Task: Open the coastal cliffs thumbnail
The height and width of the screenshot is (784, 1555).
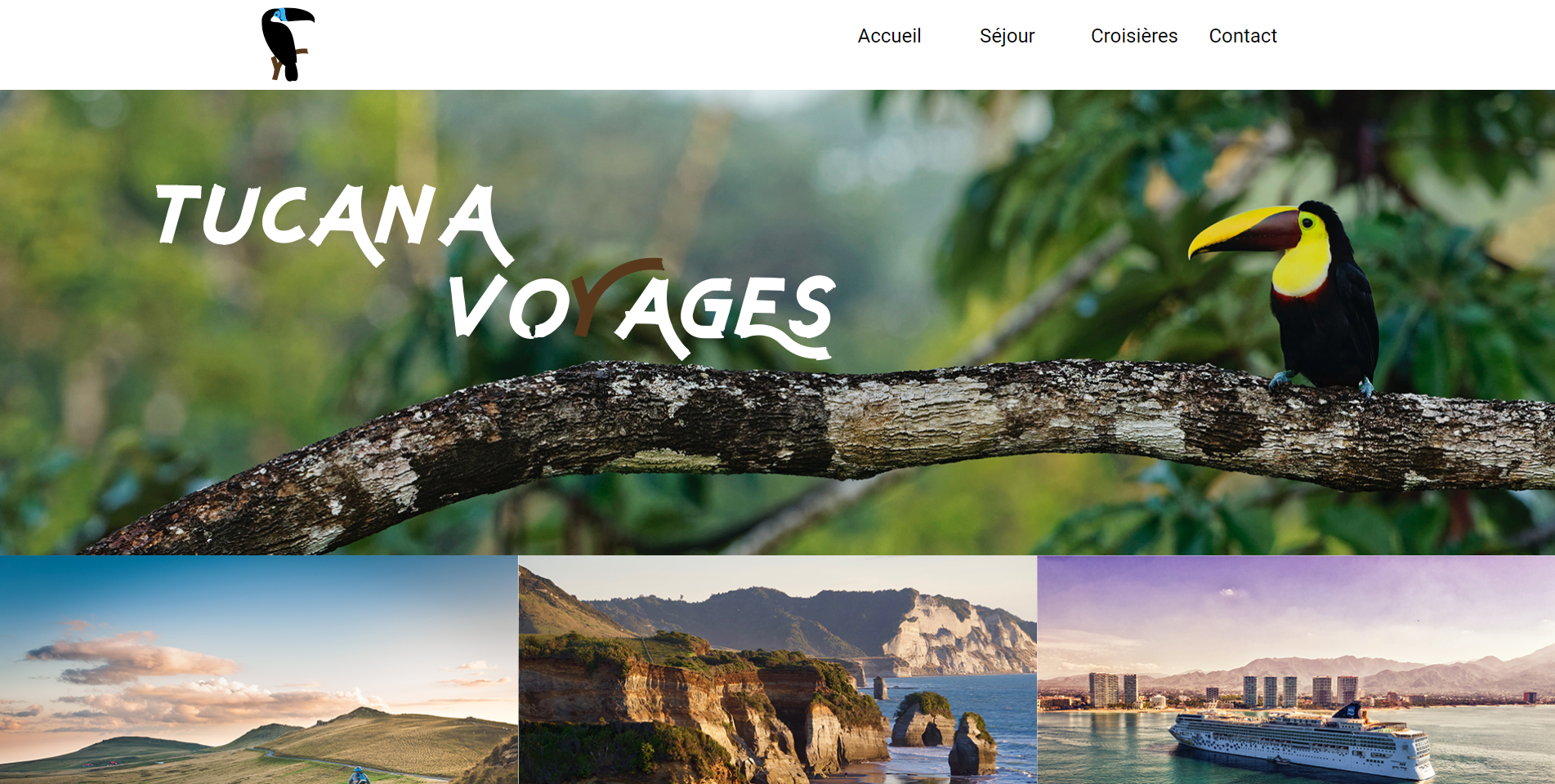Action: click(777, 670)
